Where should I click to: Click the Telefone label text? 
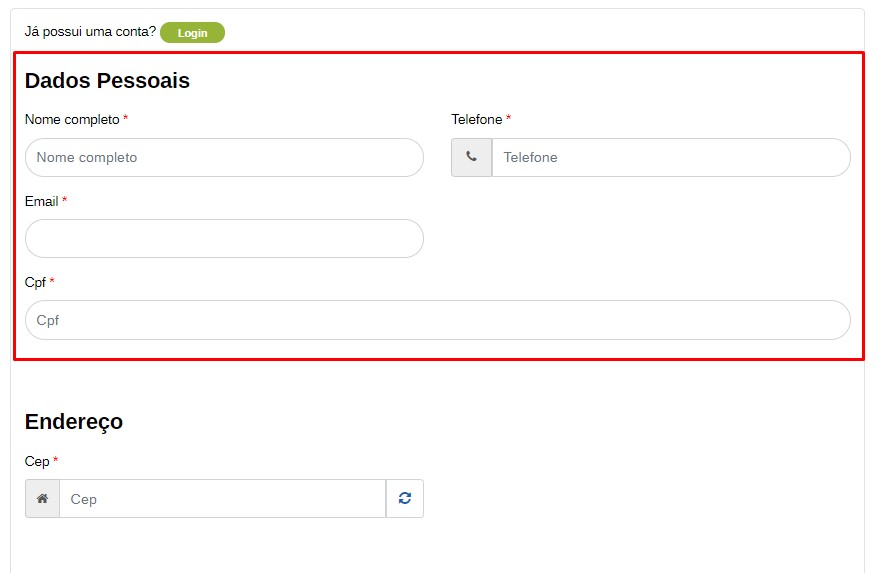[476, 120]
